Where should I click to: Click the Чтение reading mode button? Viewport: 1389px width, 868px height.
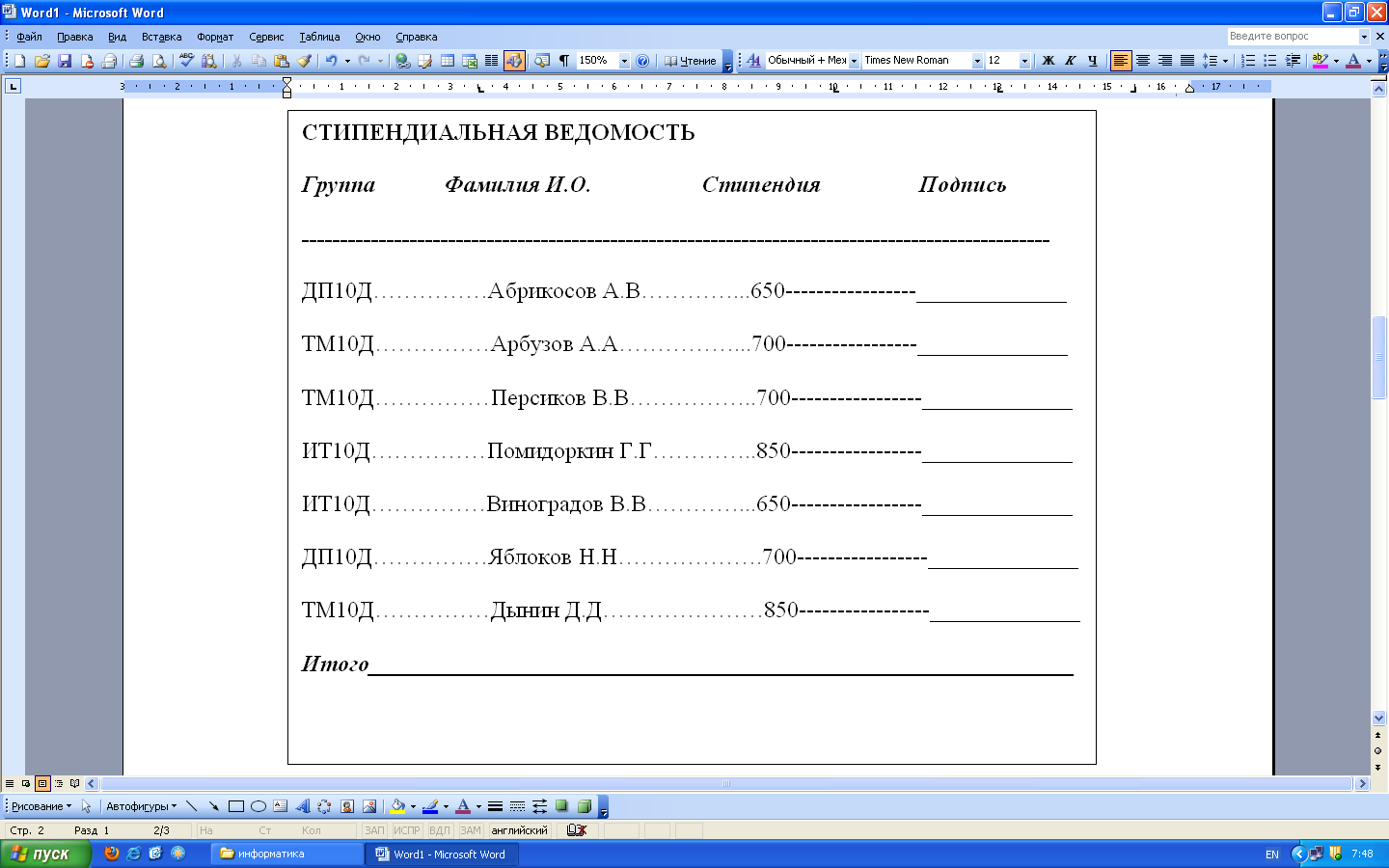pyautogui.click(x=691, y=61)
